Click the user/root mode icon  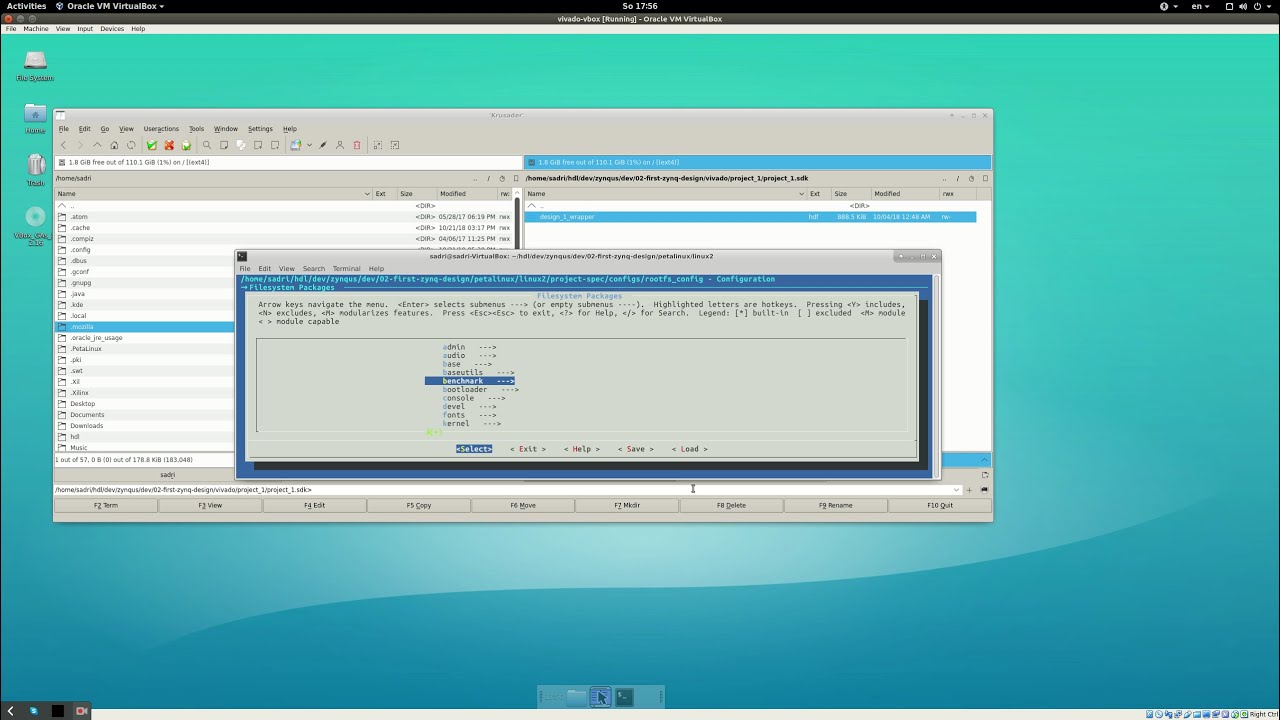click(x=340, y=145)
